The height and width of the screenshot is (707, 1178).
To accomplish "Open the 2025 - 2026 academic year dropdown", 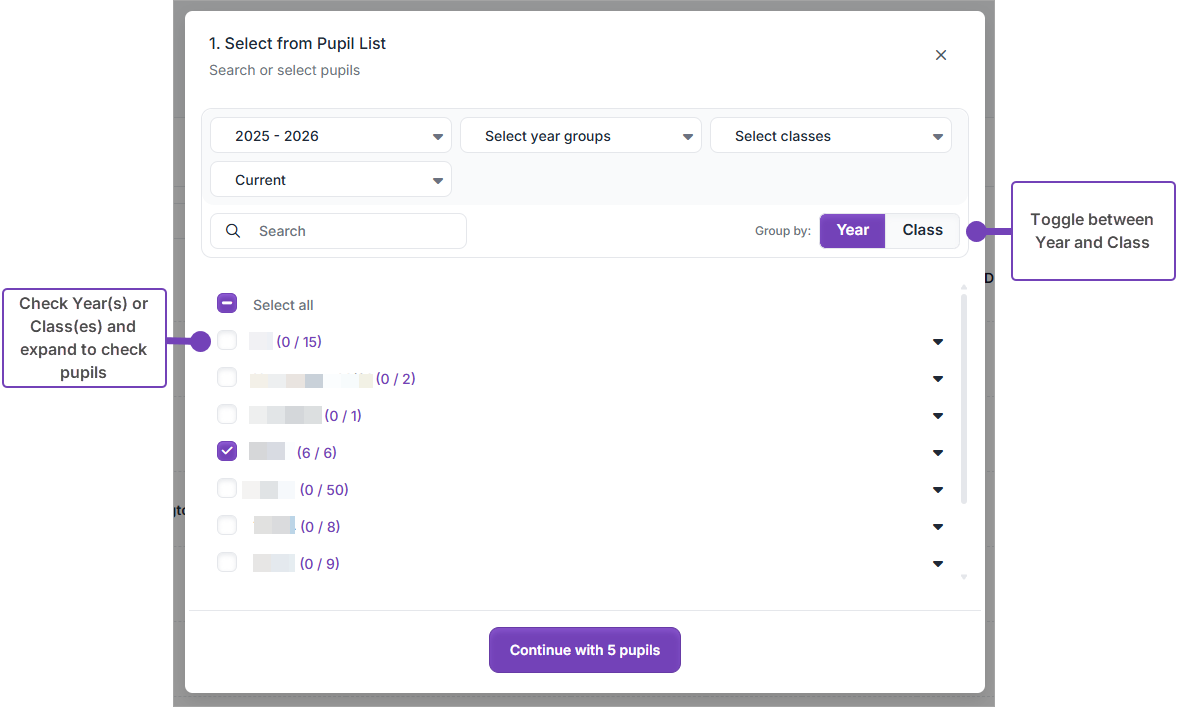I will (x=330, y=136).
